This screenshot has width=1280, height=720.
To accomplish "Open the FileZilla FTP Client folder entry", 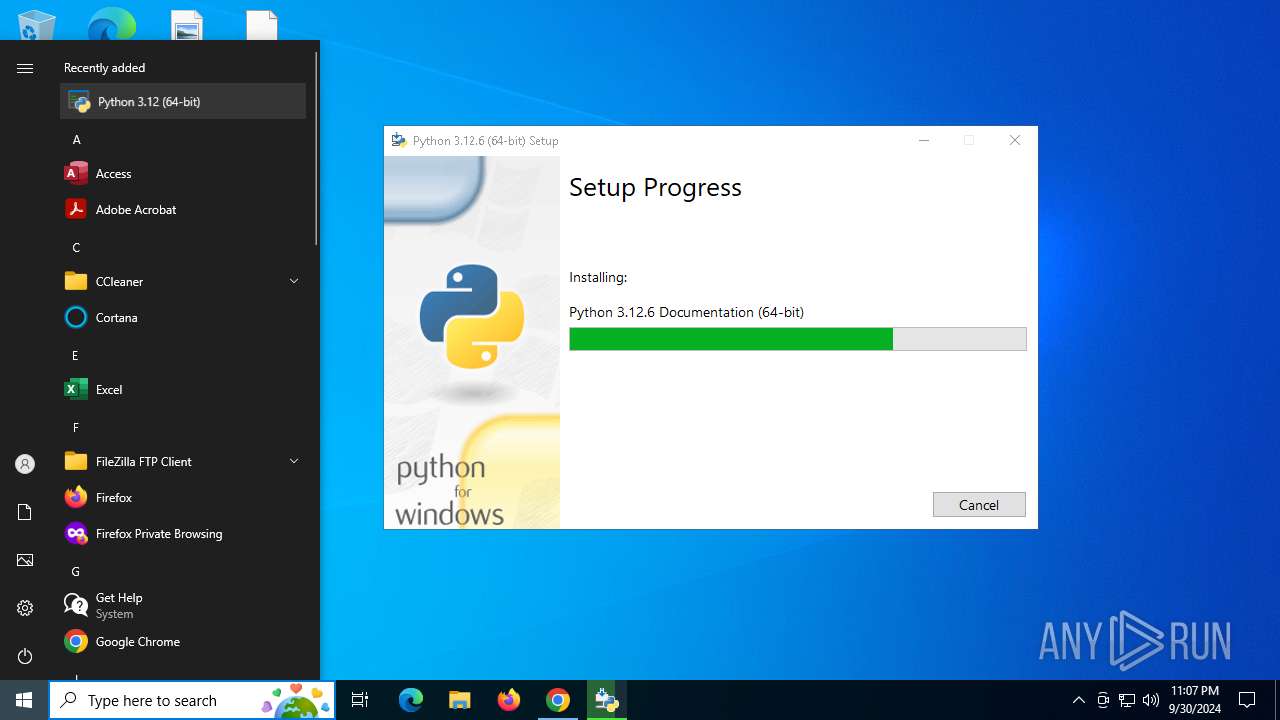I will [183, 461].
